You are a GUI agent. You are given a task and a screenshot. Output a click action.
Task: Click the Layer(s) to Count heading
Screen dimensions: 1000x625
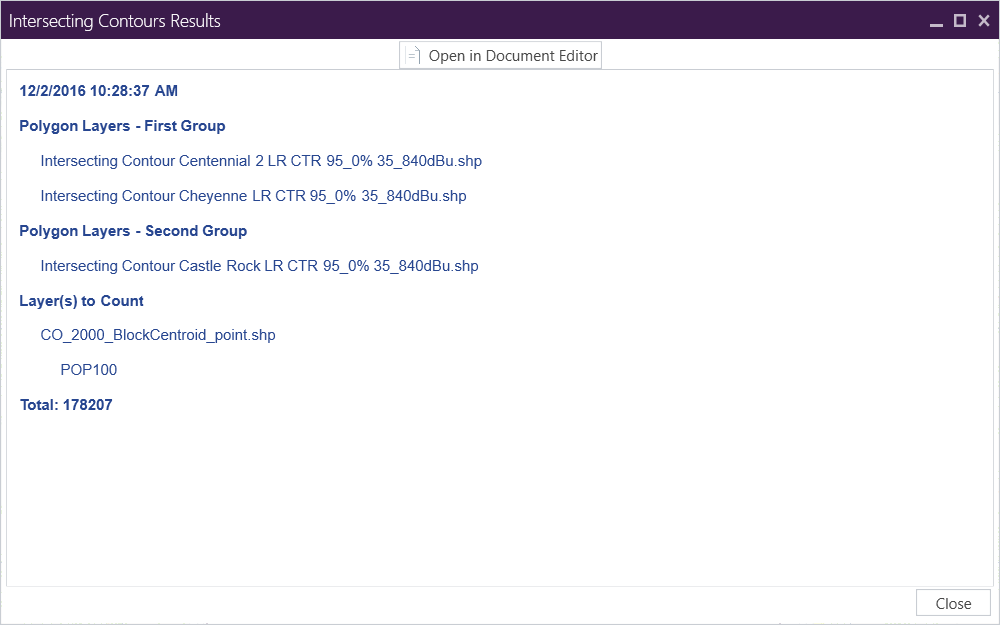(x=81, y=301)
